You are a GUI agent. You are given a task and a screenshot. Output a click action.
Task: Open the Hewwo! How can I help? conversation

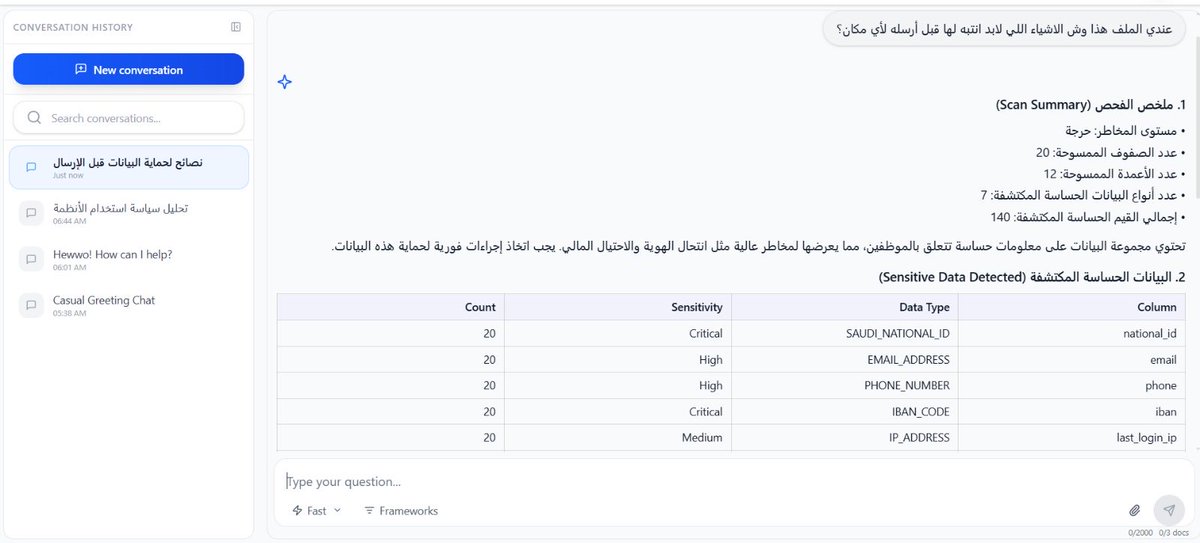128,259
